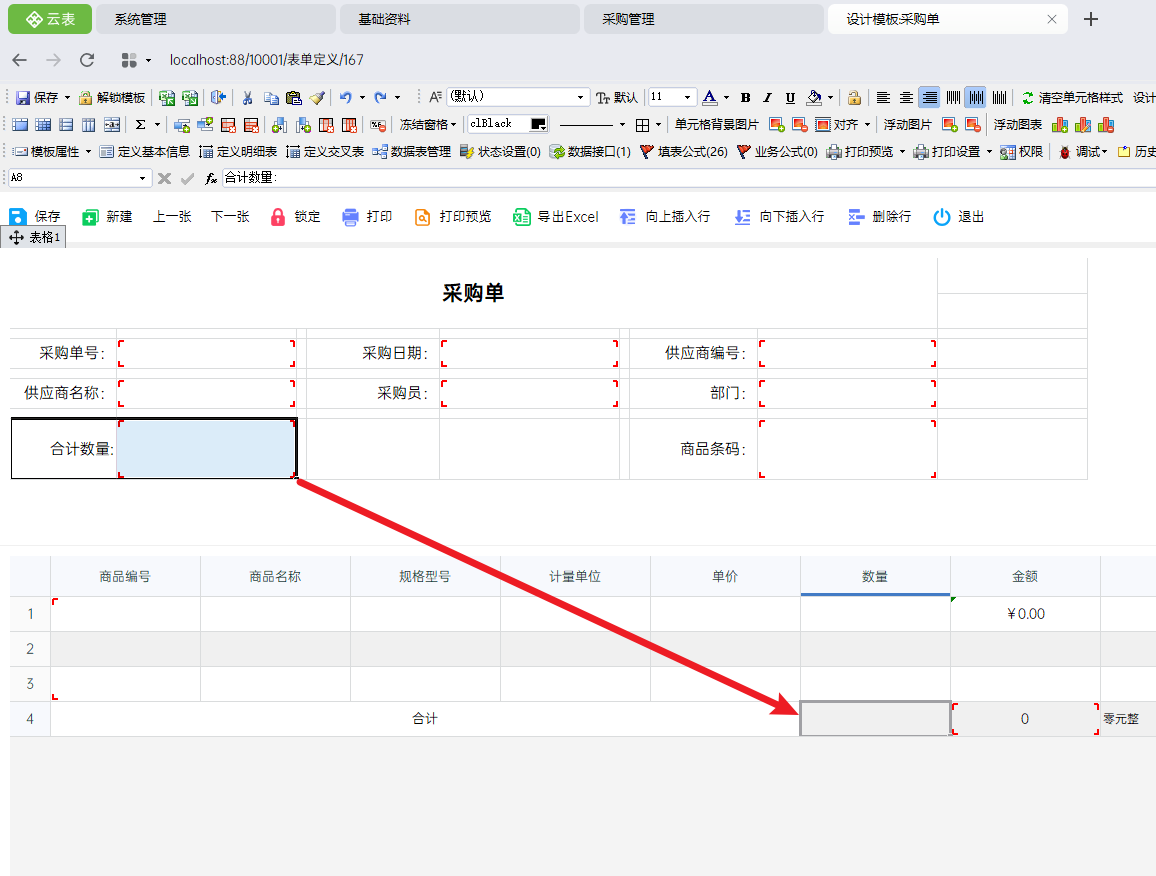Click the Sum sigma icon
Viewport: 1156px width, 876px height.
(140, 125)
